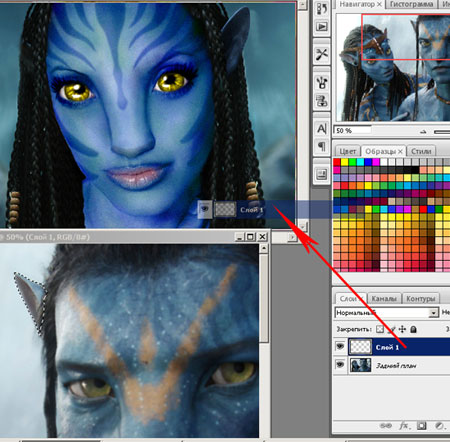This screenshot has width=450, height=442.
Task: Open the Layer Comps panel icon
Action: pyautogui.click(x=322, y=174)
